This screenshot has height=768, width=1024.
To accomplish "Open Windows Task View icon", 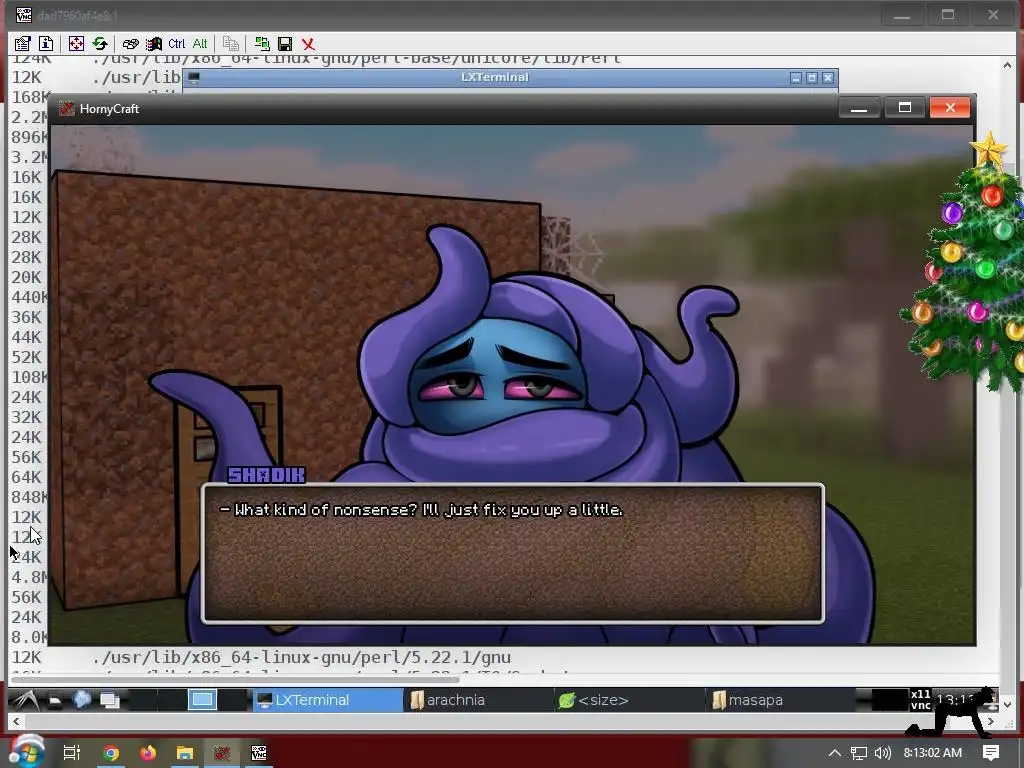I will tap(71, 753).
